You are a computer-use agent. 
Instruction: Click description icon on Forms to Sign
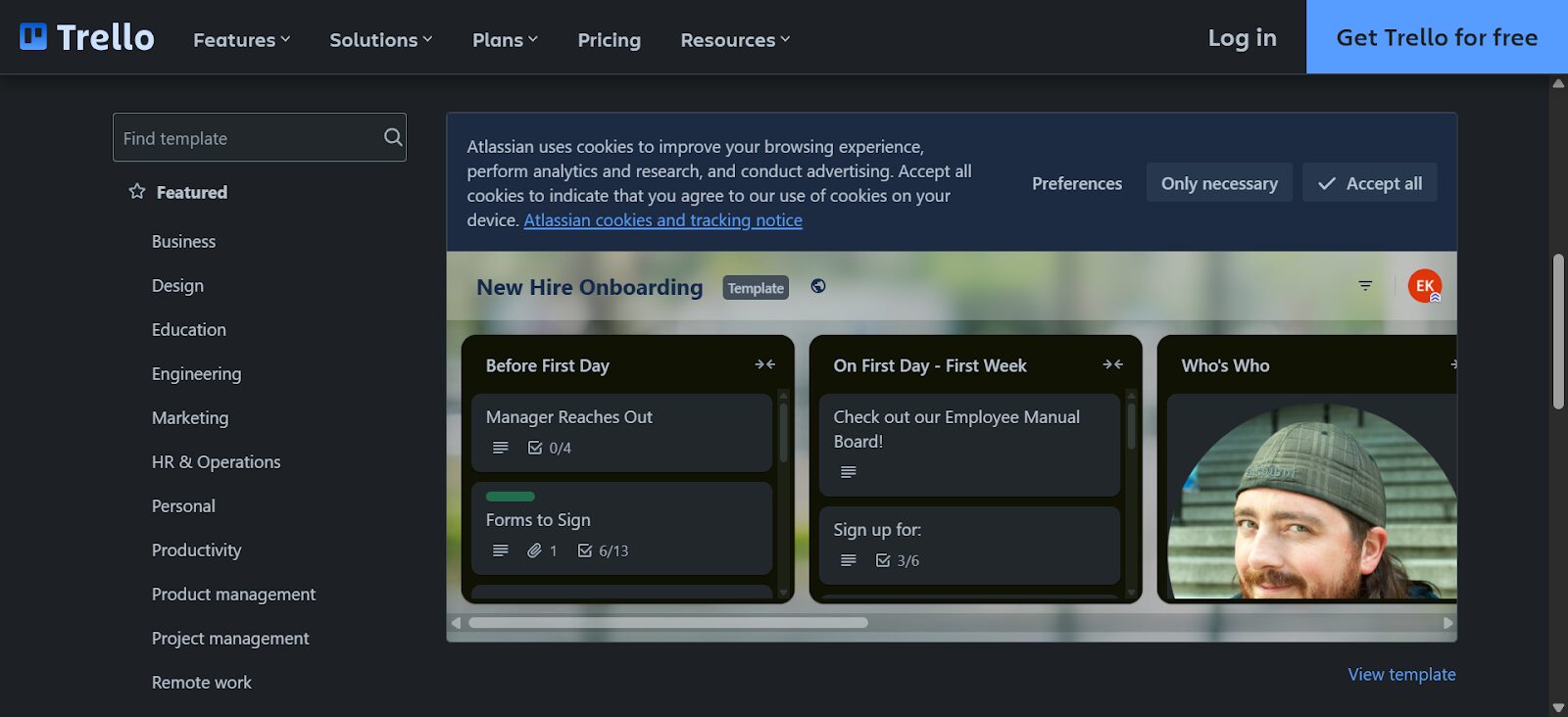501,550
